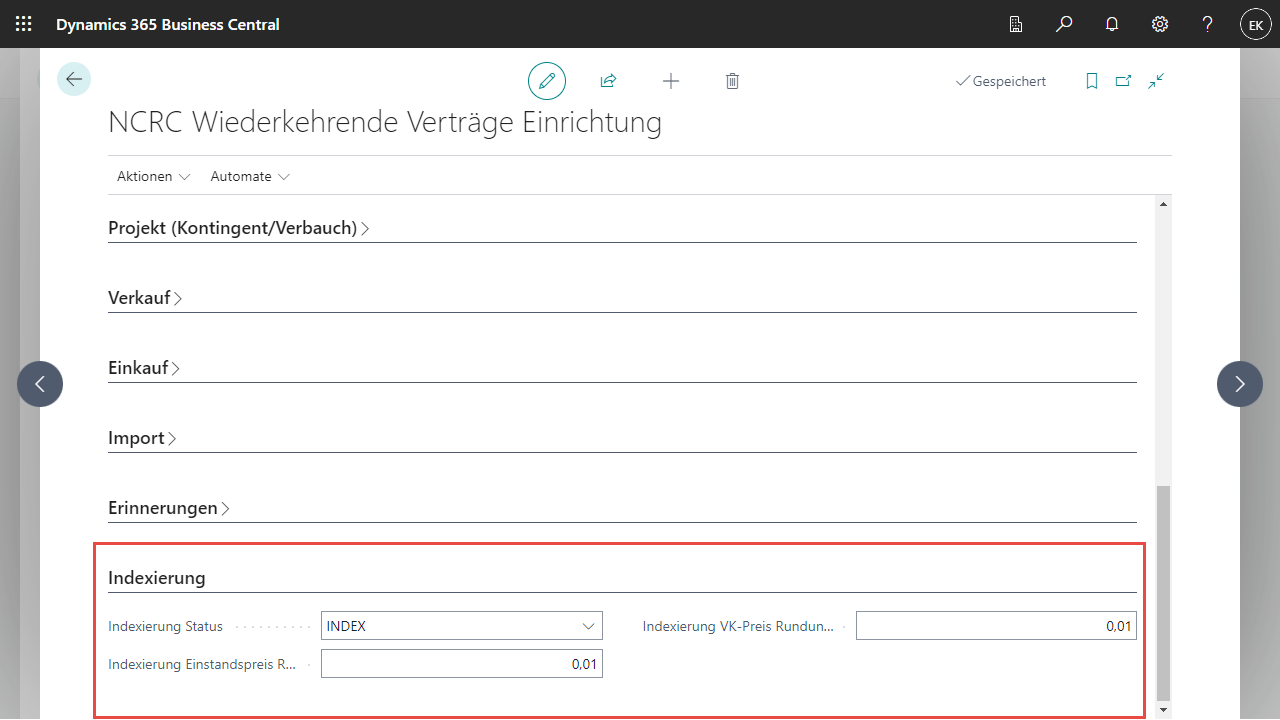
Task: Click the back arrow button
Action: 74,79
